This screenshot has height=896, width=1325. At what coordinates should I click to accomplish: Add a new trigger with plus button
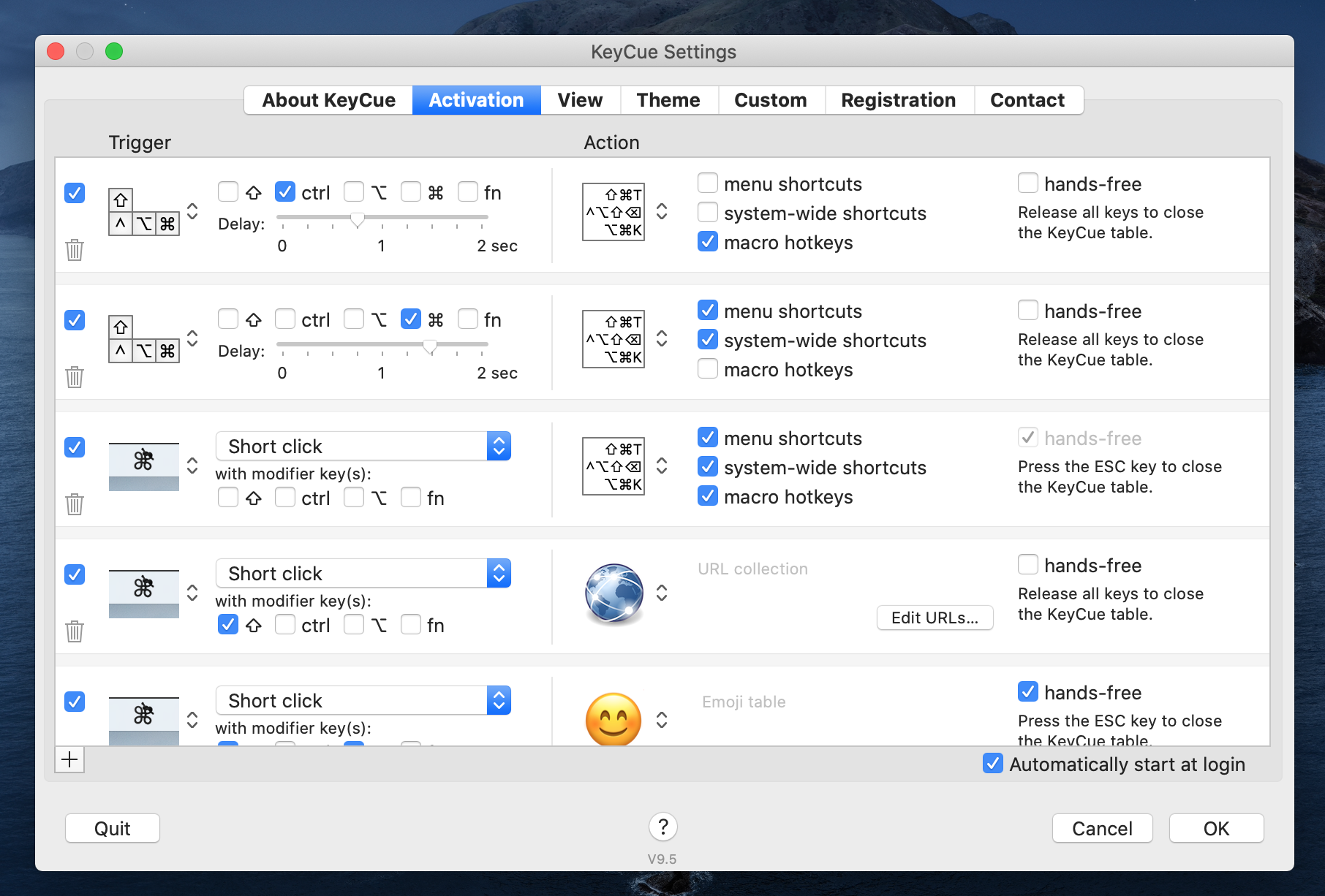pyautogui.click(x=69, y=759)
